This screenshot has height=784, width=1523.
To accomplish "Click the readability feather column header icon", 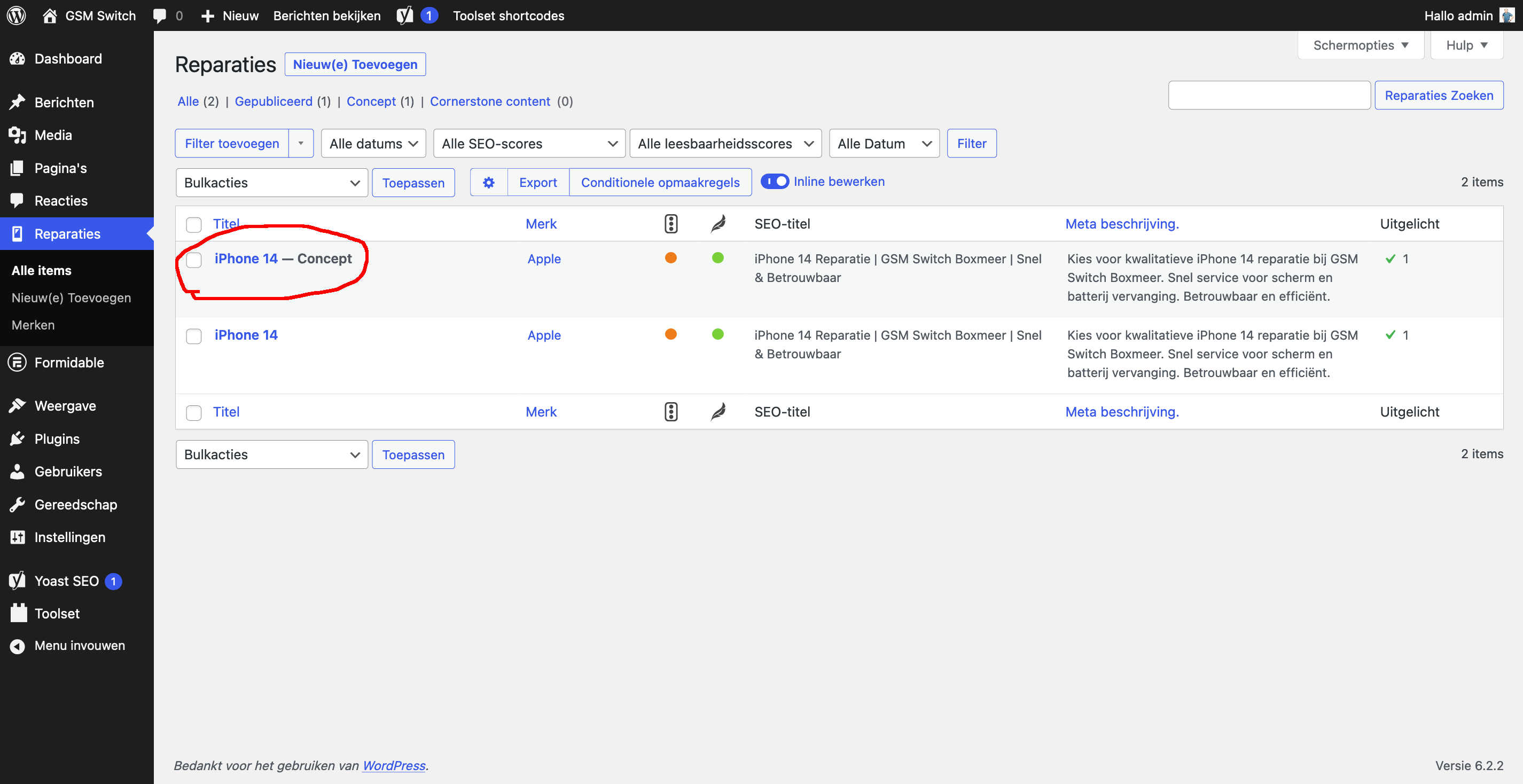I will [718, 223].
